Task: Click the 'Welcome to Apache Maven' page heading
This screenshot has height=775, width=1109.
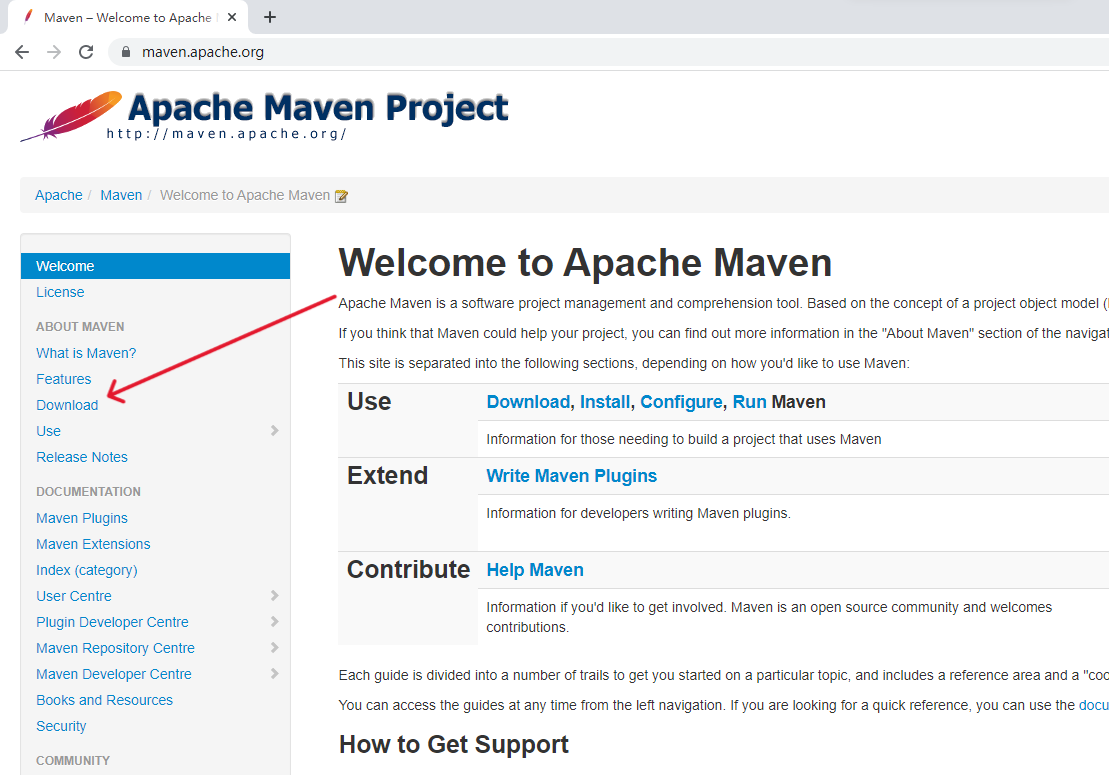Action: pyautogui.click(x=585, y=262)
